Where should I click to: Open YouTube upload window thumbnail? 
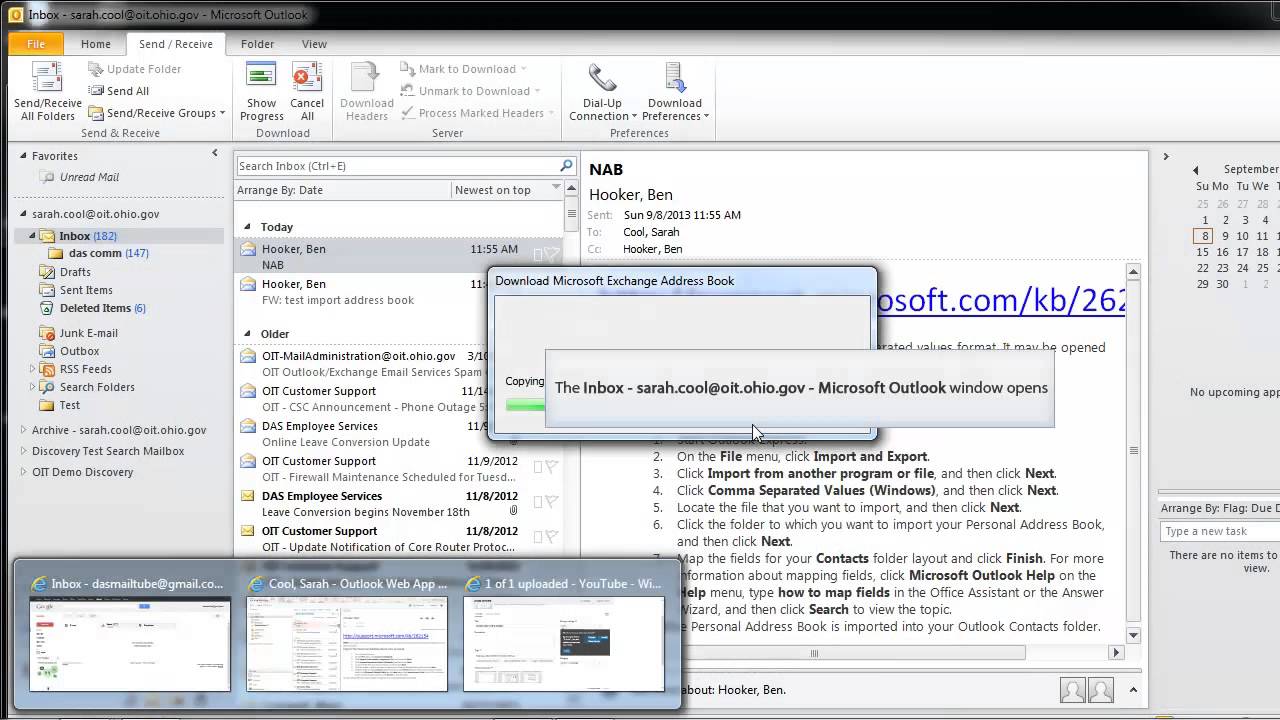(x=564, y=636)
